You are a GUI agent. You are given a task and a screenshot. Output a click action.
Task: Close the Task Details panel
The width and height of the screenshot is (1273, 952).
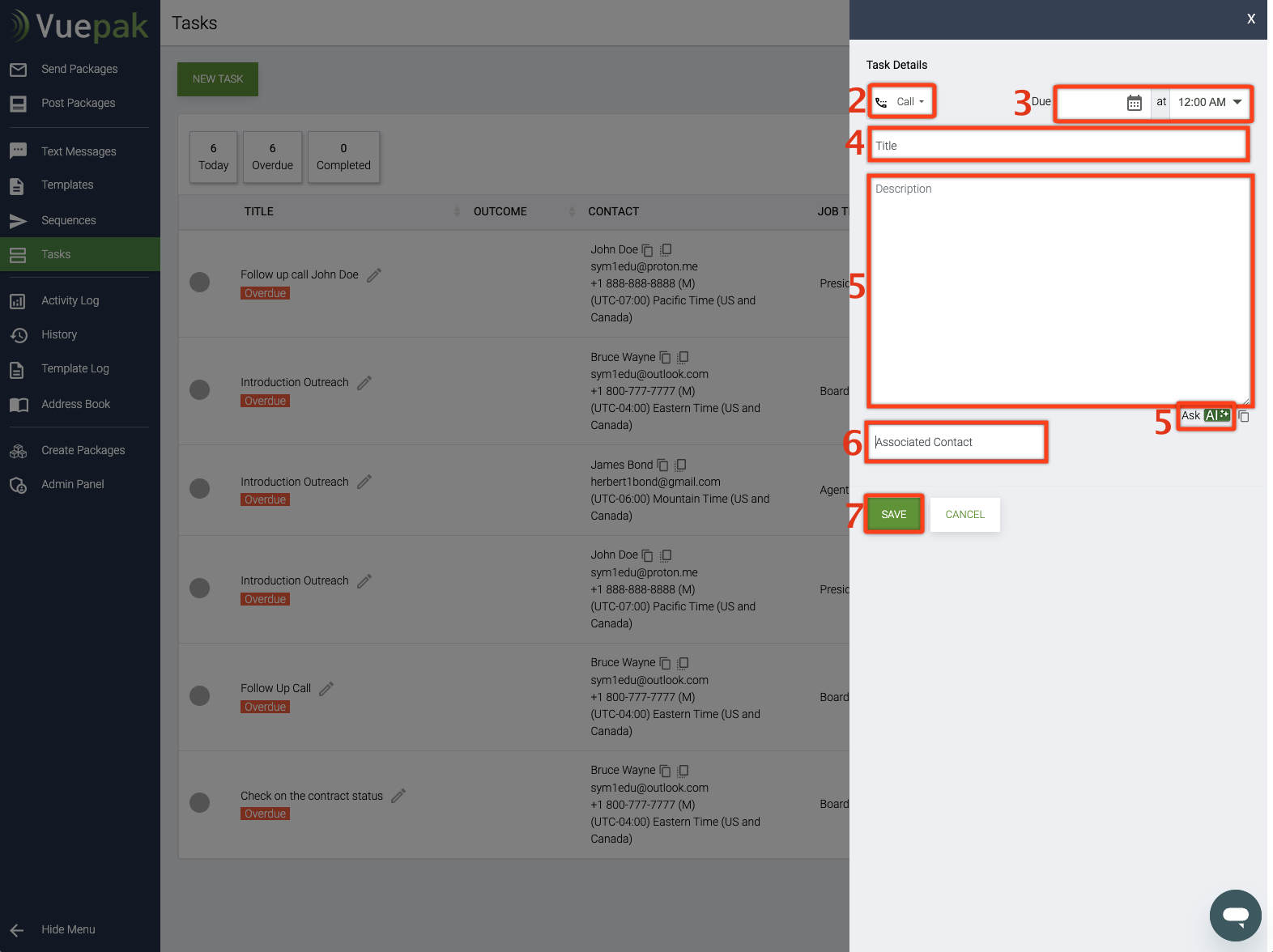(1250, 19)
